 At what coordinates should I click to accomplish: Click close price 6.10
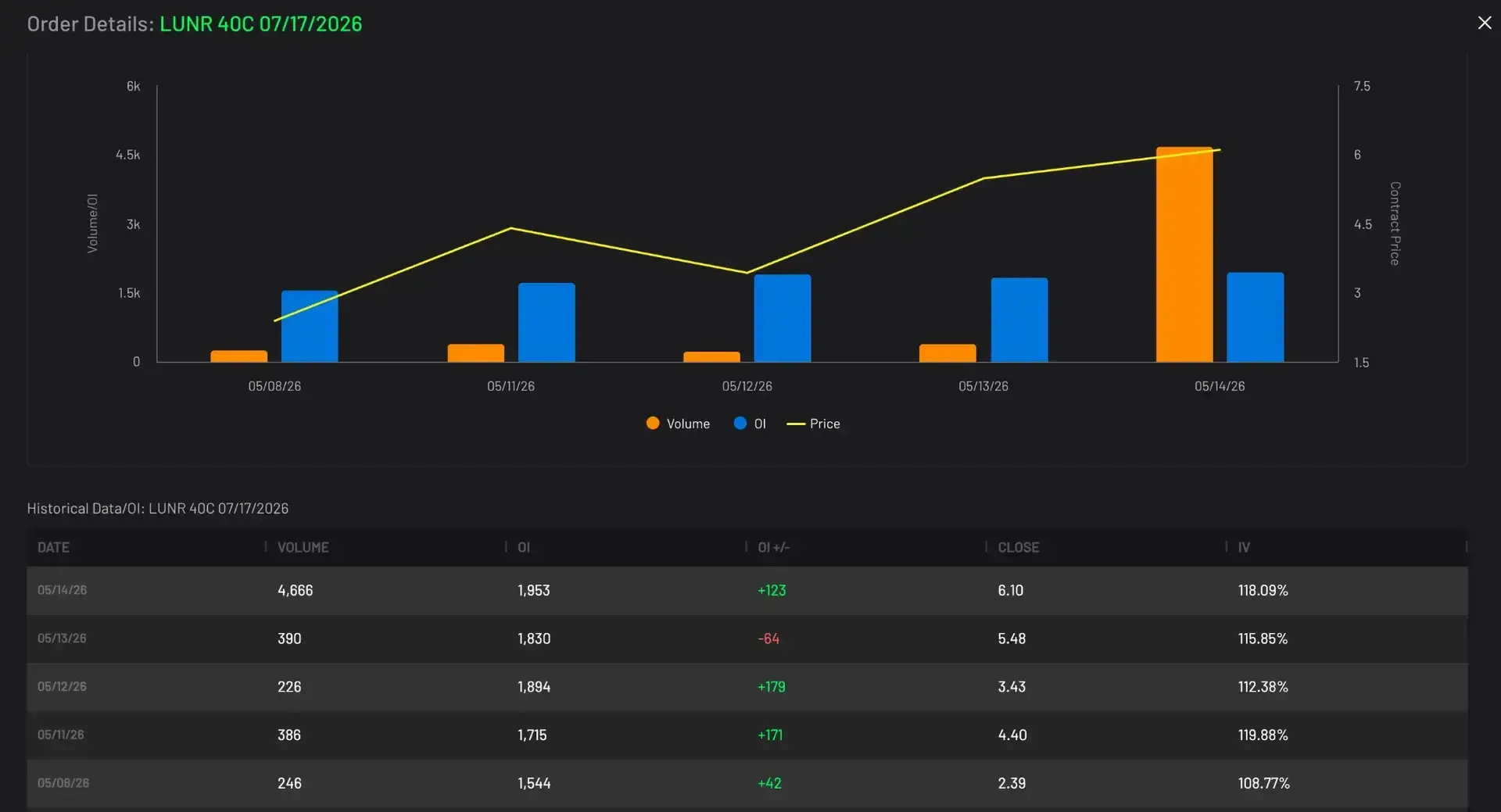[x=1010, y=591]
